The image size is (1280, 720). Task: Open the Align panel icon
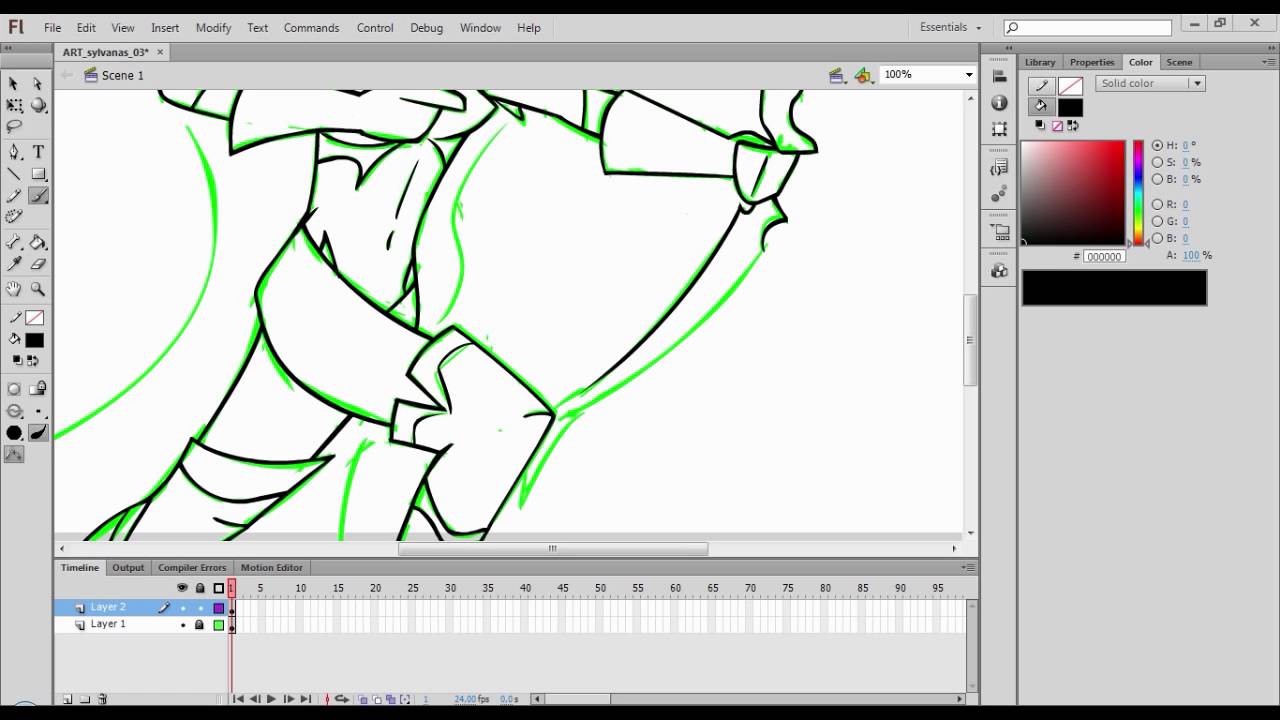coord(999,76)
